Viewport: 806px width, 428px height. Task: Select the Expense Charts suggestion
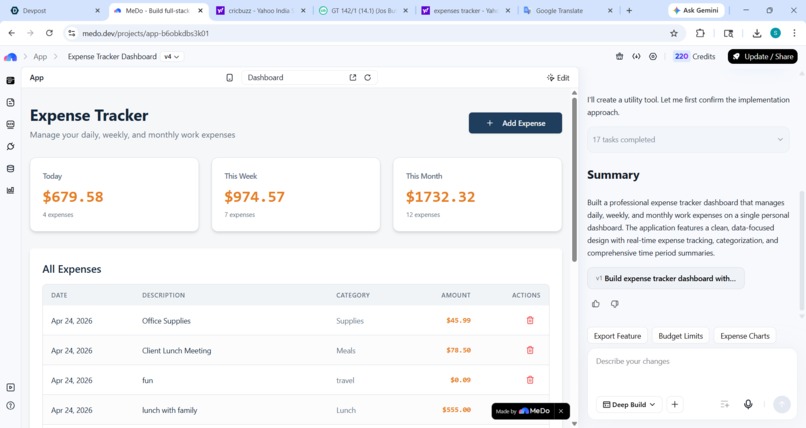tap(745, 336)
